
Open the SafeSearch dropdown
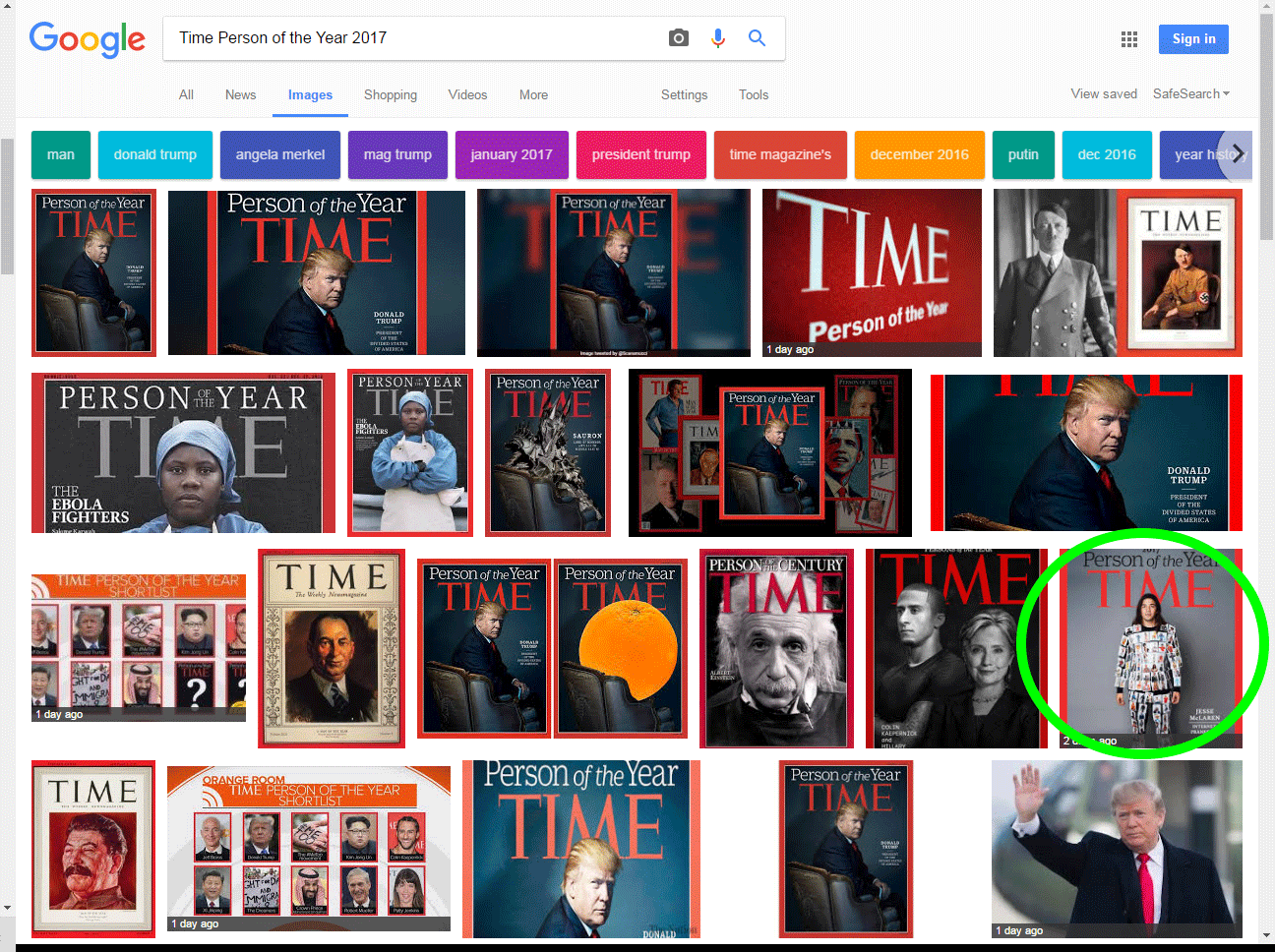(x=1190, y=93)
